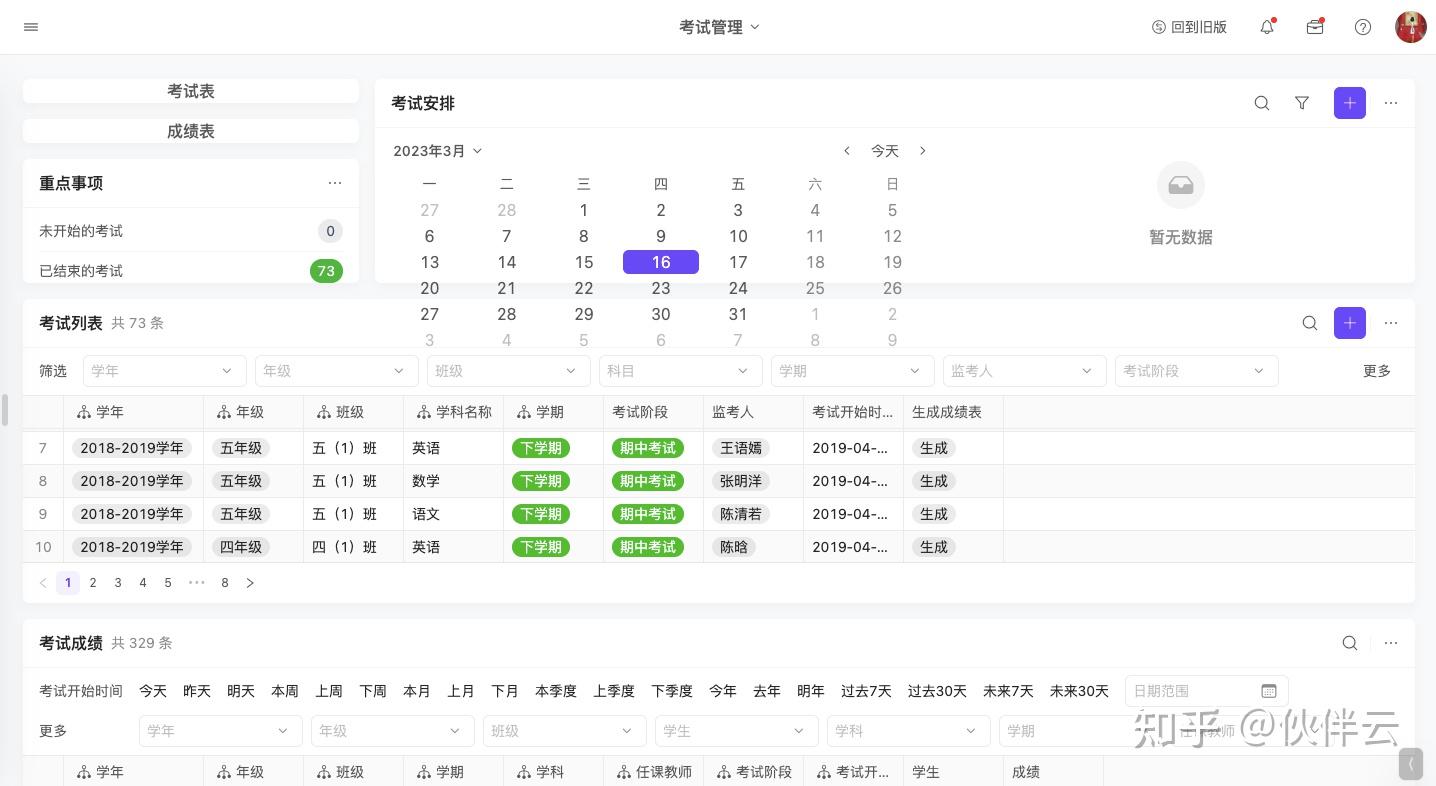Image resolution: width=1436 pixels, height=786 pixels.
Task: Add a new exam in 考试列表
Action: 1350,323
